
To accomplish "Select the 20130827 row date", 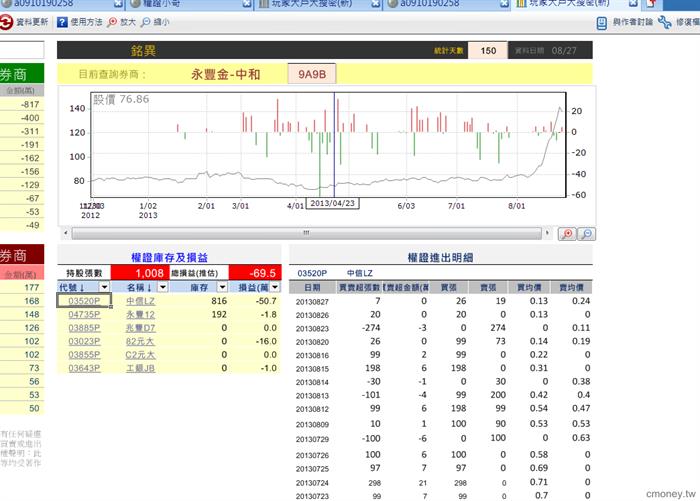I will [312, 302].
